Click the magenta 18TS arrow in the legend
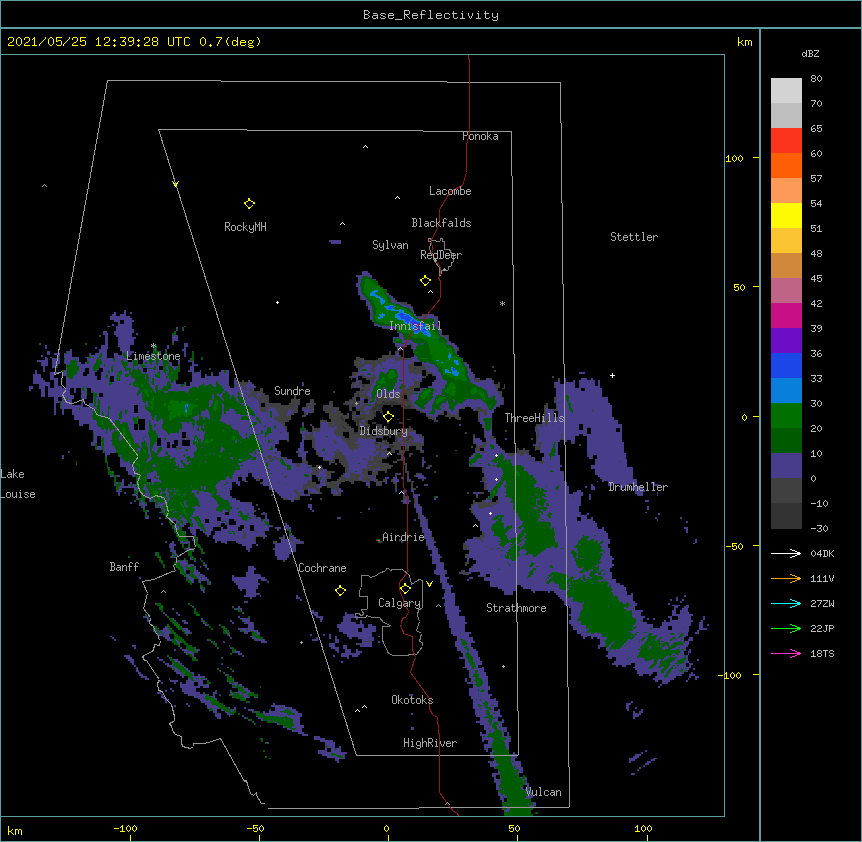This screenshot has width=862, height=842. click(786, 653)
